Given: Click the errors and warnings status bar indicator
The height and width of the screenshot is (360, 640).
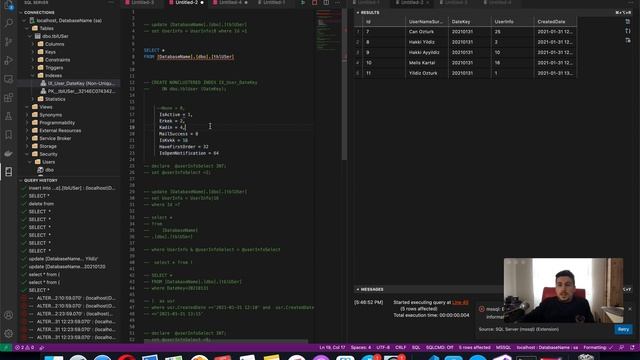Looking at the screenshot, I should (x=25, y=348).
